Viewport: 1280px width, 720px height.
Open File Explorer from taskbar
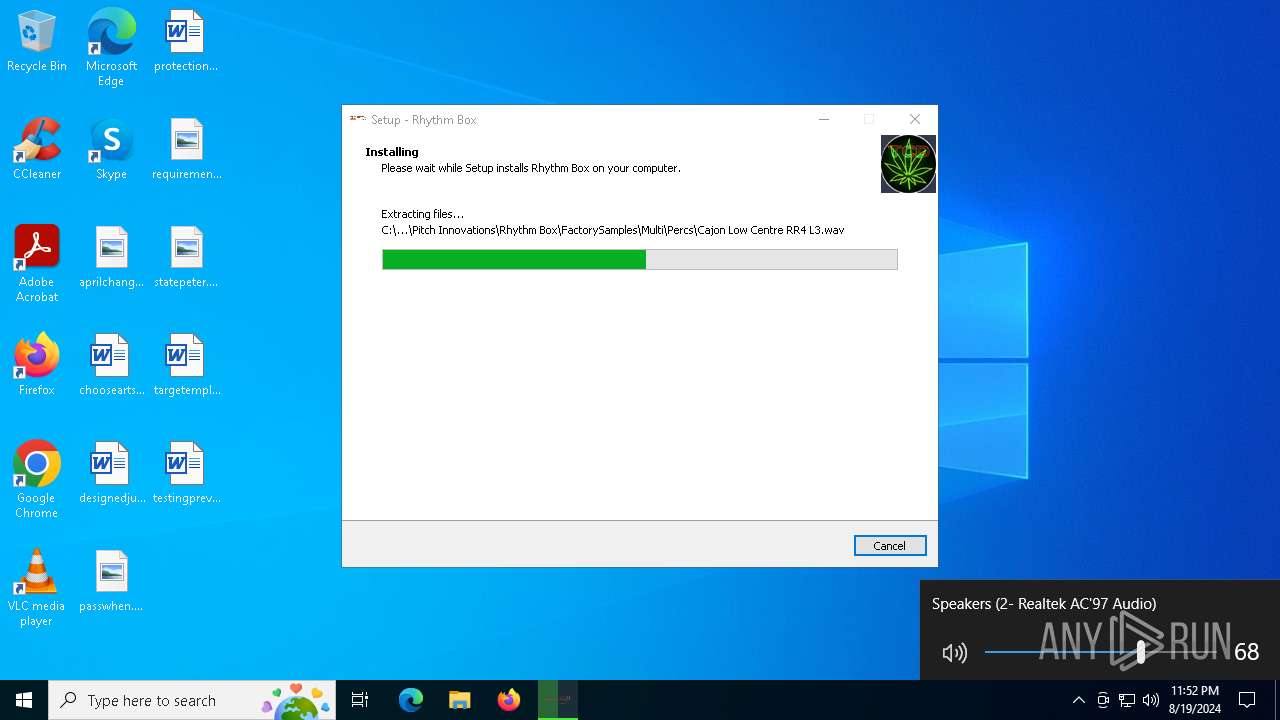(459, 700)
